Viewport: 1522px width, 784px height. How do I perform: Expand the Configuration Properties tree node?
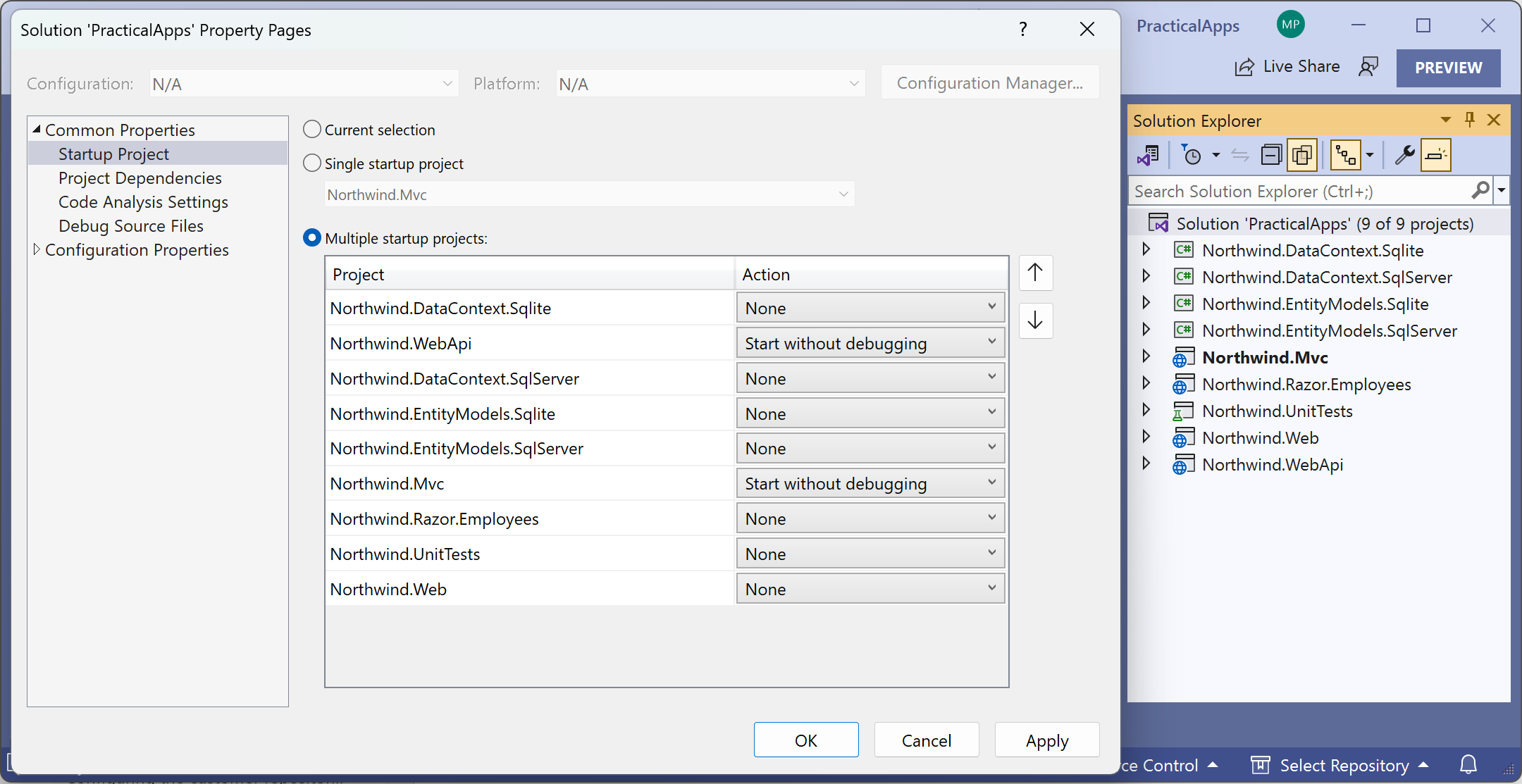pos(37,249)
